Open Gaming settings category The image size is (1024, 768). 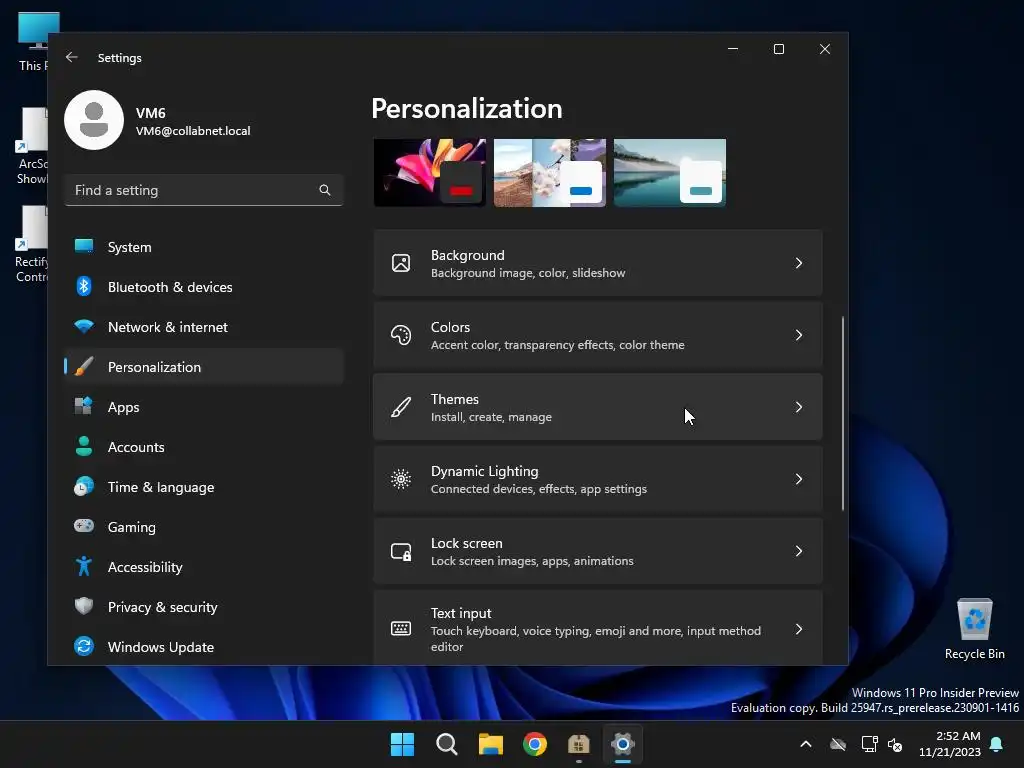click(x=204, y=527)
